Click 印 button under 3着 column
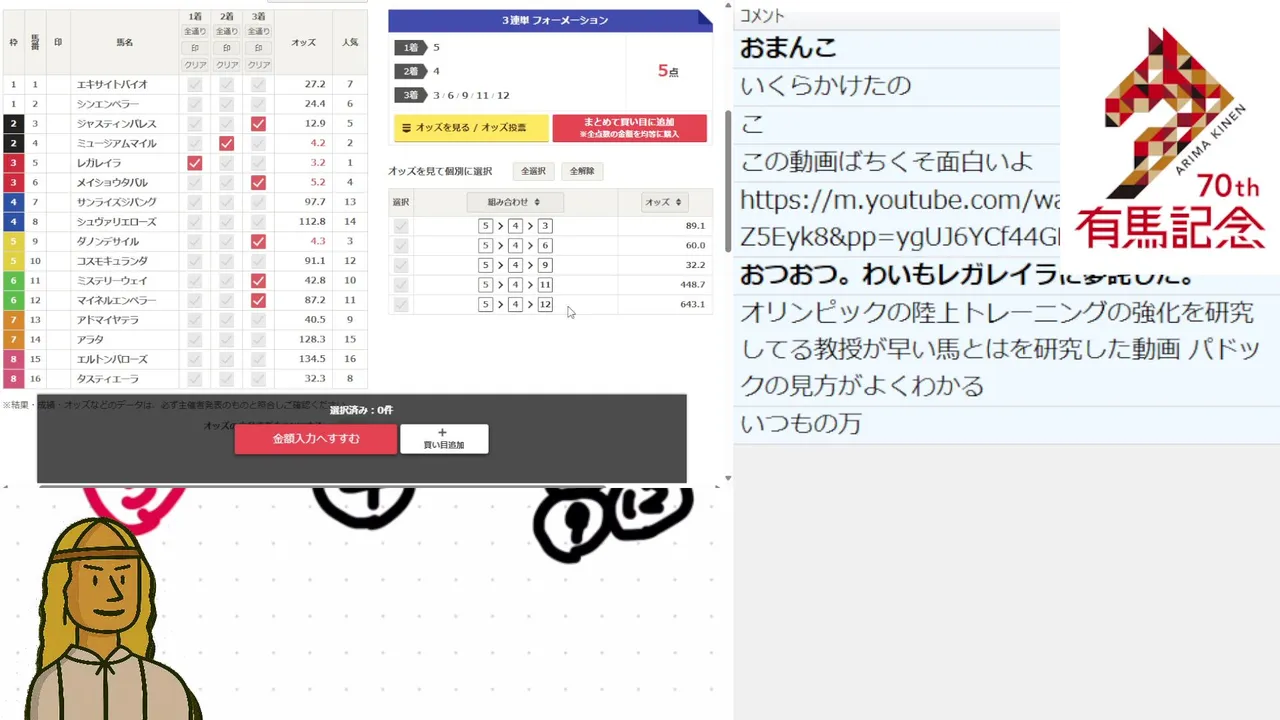This screenshot has width=1280, height=720. [x=259, y=48]
